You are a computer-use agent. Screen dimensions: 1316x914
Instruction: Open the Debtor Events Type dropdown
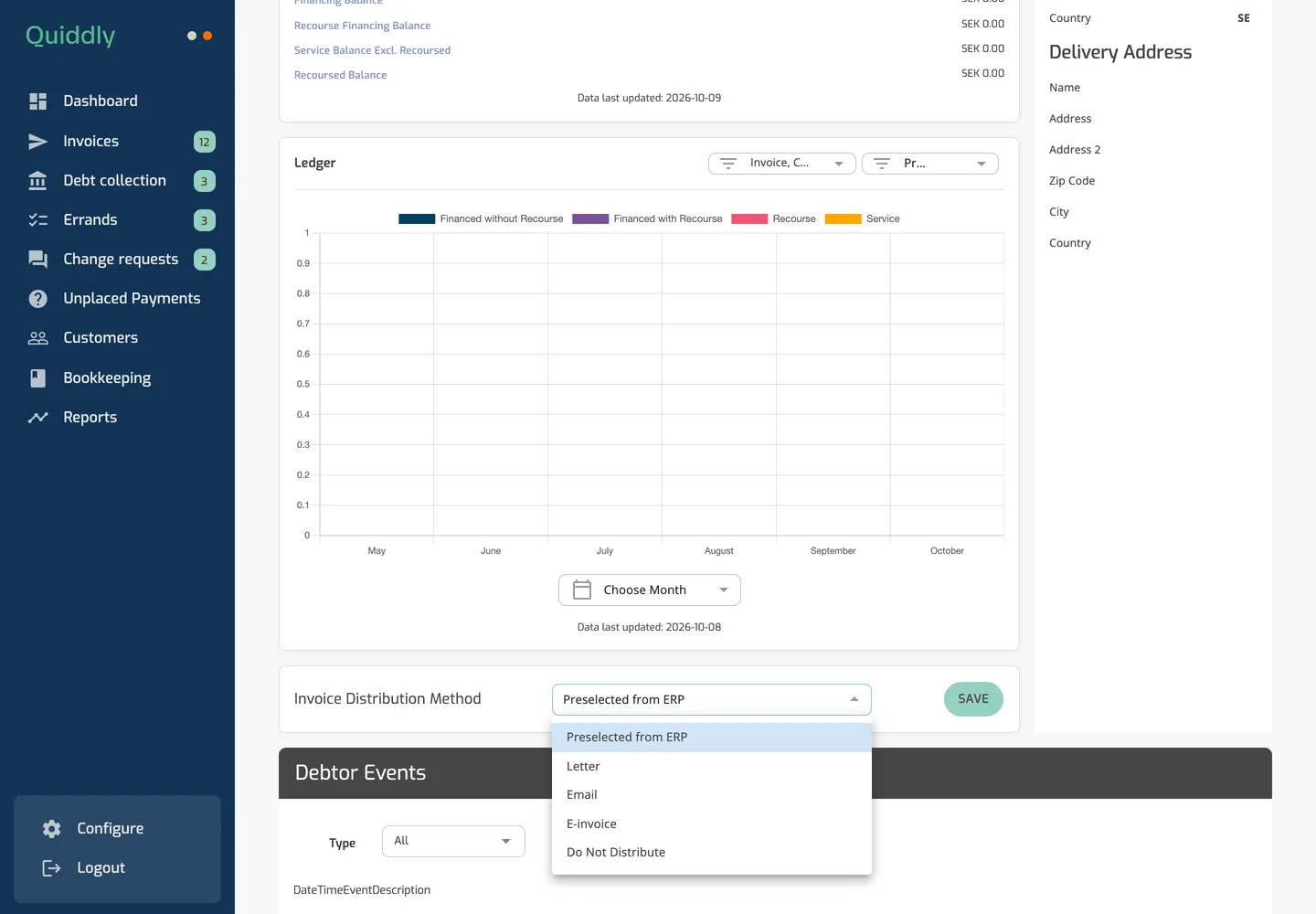pos(453,842)
